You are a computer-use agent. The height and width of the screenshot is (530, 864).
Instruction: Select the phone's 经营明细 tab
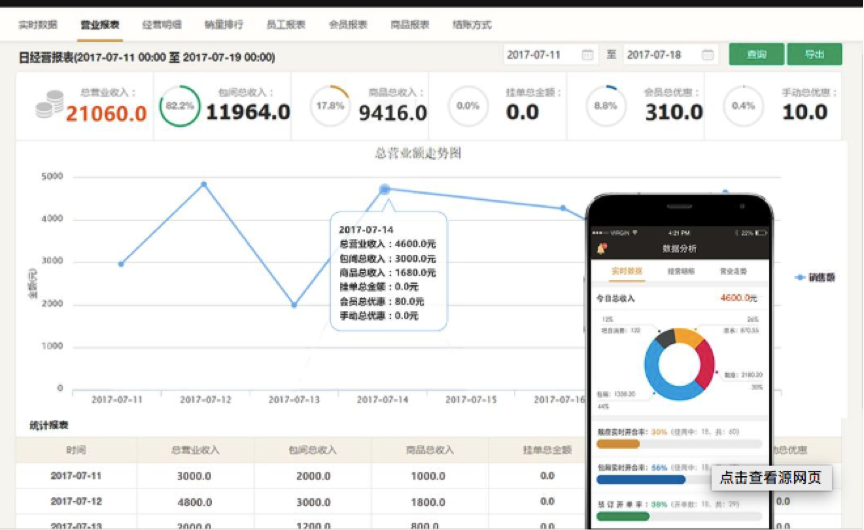pos(681,272)
